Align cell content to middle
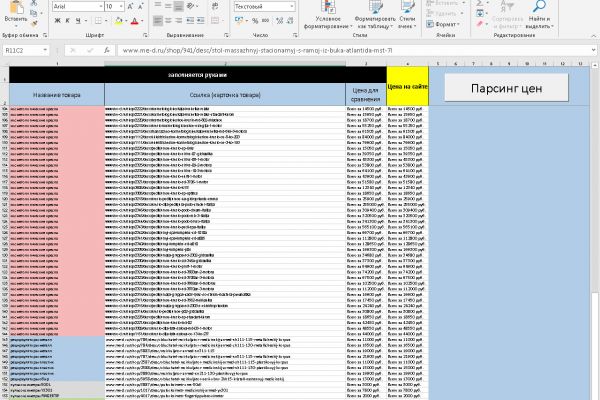600x400 pixels. click(168, 6)
